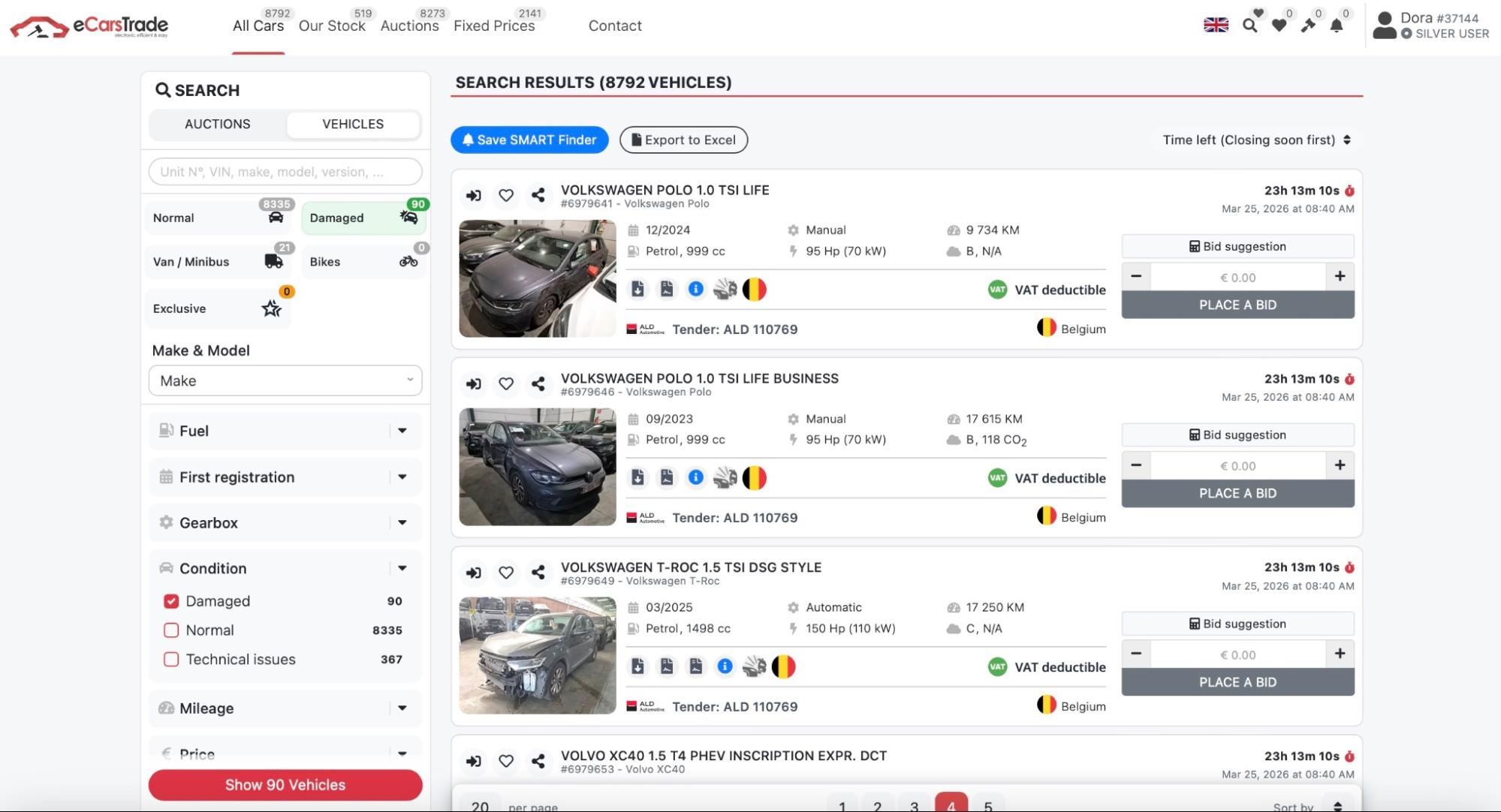Viewport: 1501px width, 812px height.
Task: Select the Van / Minibus vehicle type
Action: 218,262
